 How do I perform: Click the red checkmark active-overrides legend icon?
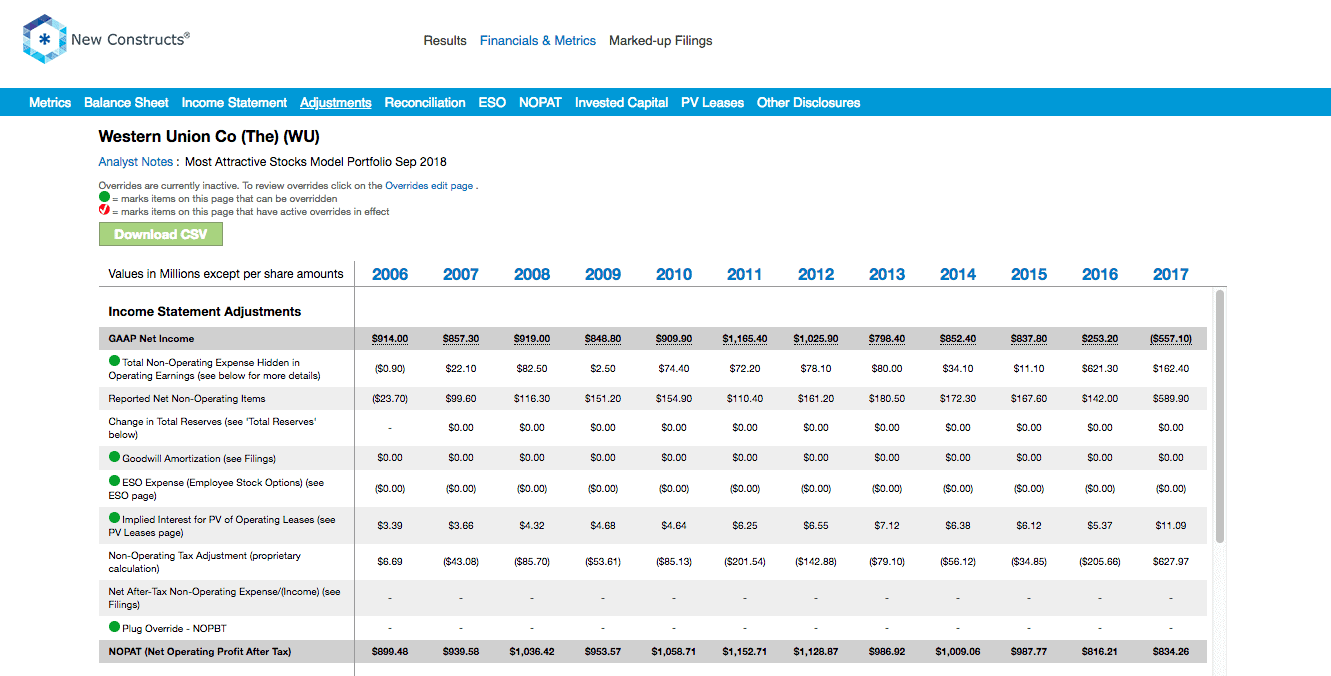click(x=104, y=211)
